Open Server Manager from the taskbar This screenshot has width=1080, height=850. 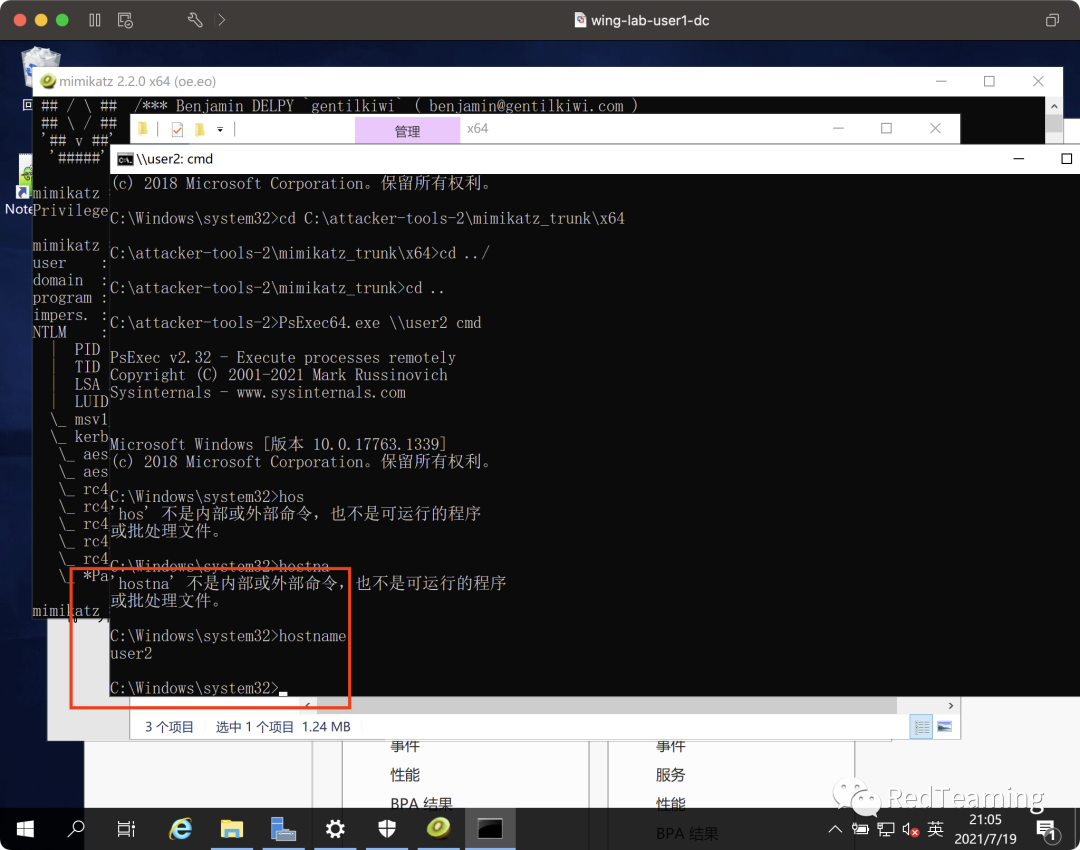283,829
